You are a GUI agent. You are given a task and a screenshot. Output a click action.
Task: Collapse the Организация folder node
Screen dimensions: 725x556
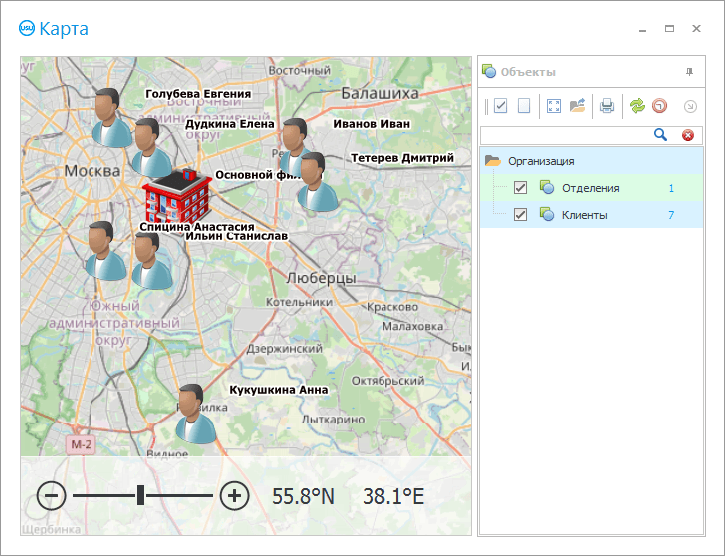point(493,161)
